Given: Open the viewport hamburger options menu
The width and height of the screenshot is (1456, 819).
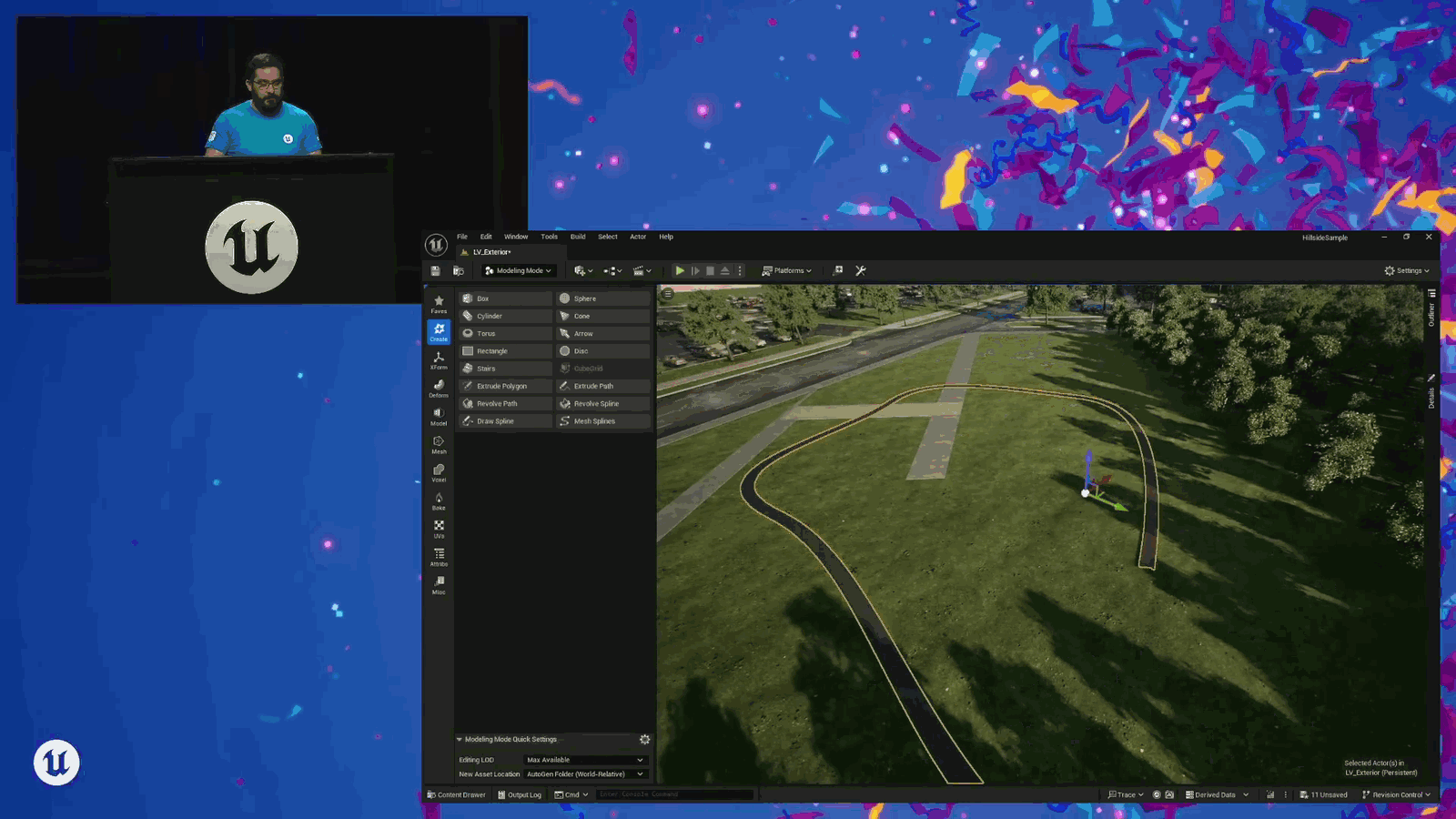Looking at the screenshot, I should [x=668, y=294].
